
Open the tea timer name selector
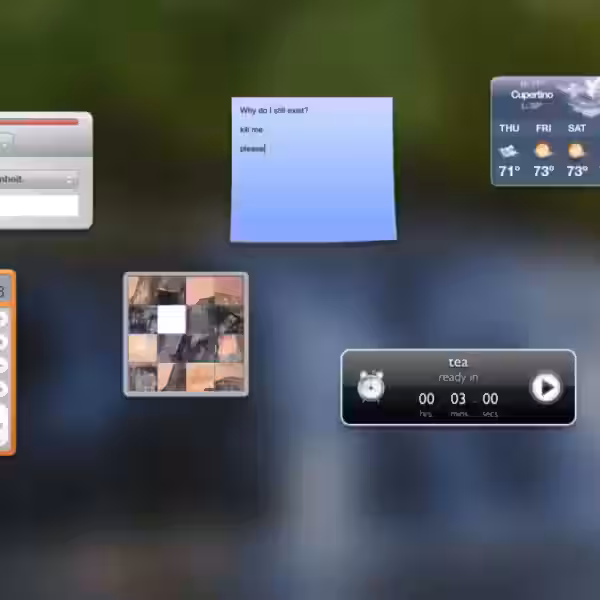[458, 362]
